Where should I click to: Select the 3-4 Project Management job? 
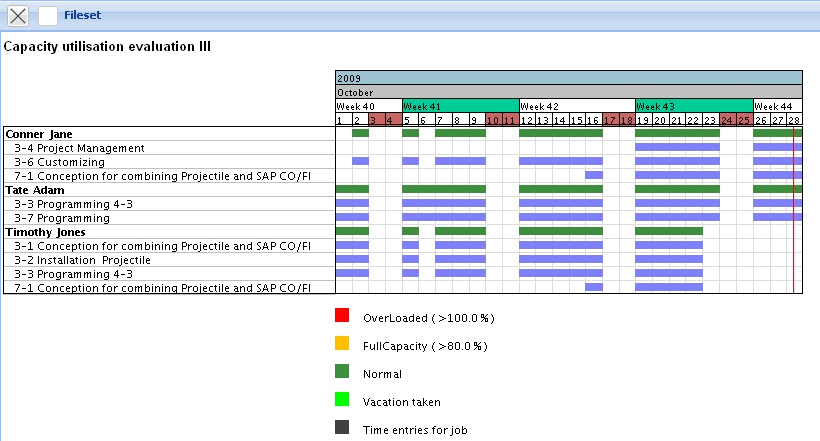pos(79,148)
